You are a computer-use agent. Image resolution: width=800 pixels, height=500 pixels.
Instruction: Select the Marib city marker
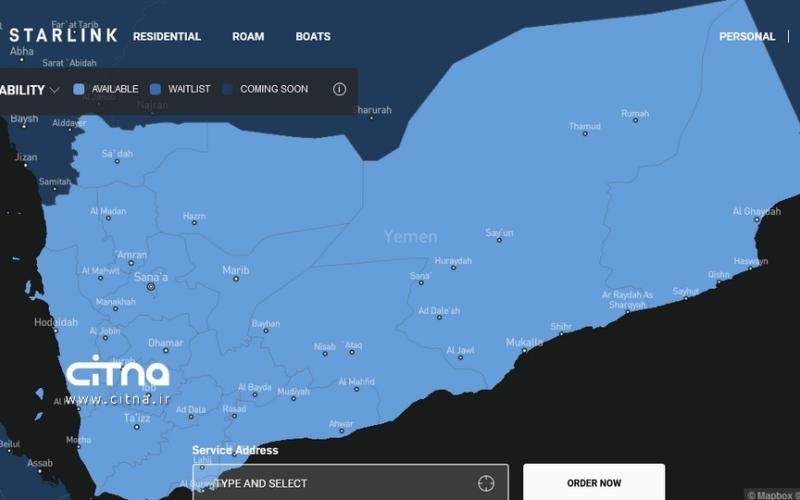point(236,279)
